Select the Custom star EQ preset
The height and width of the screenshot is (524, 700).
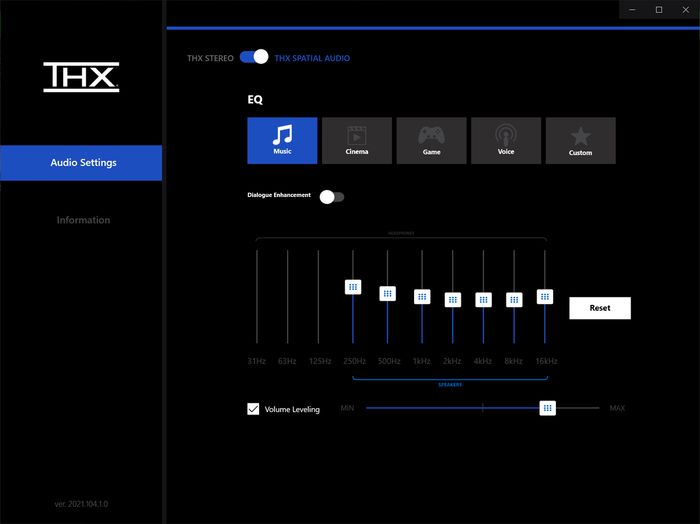(580, 141)
